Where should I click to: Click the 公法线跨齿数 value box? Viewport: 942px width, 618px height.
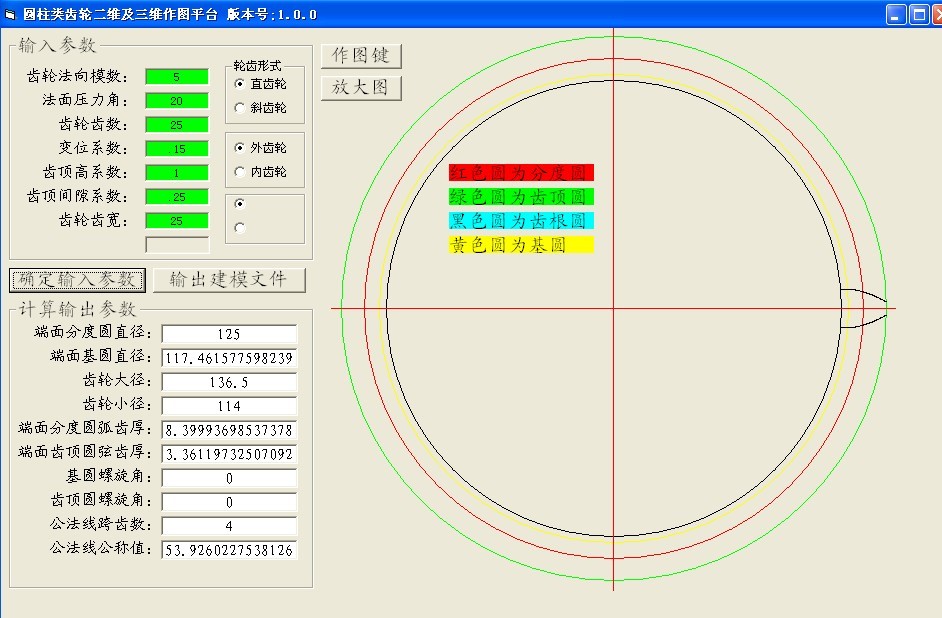[229, 526]
